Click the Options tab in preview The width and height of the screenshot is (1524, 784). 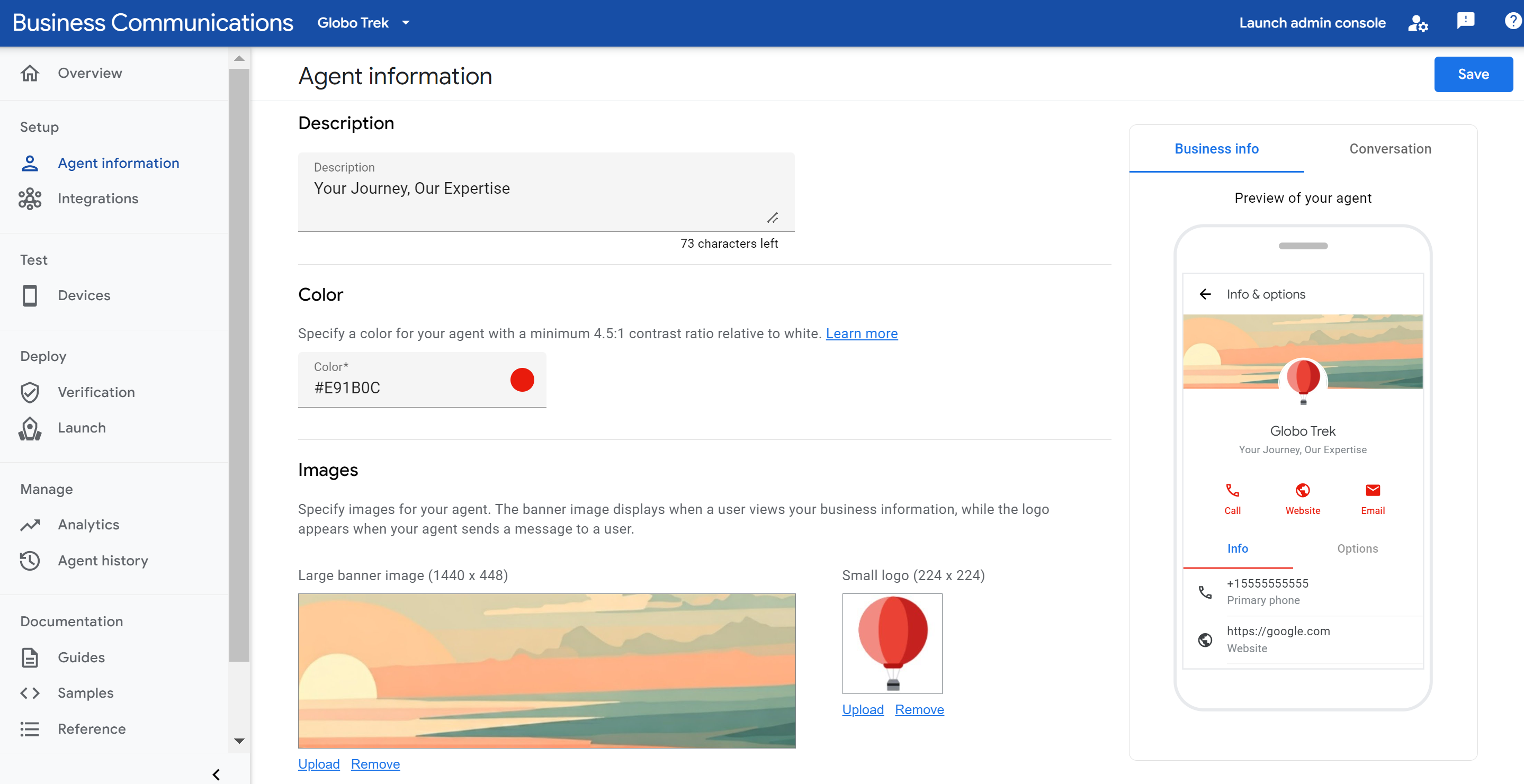(1358, 548)
